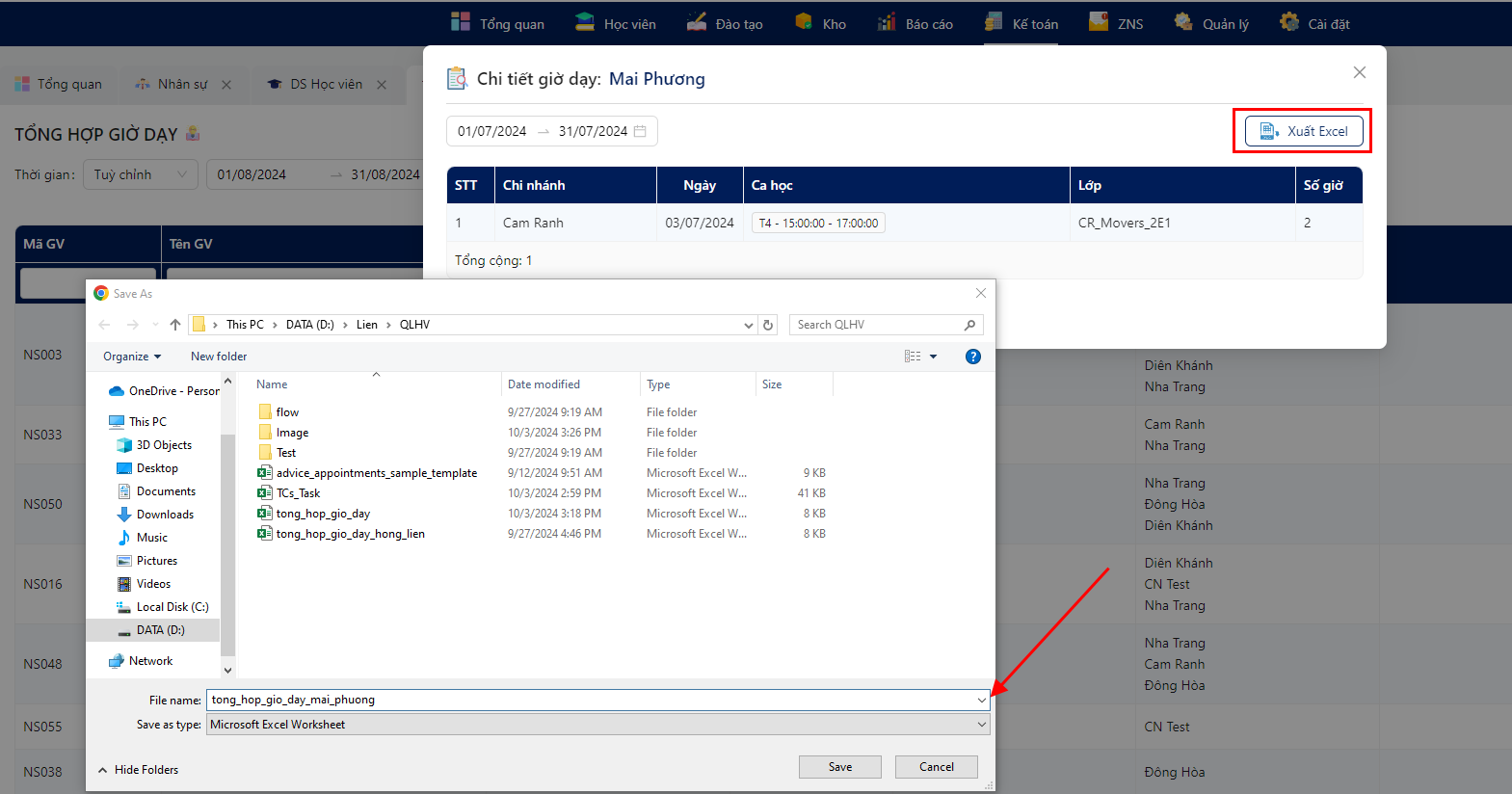Screen dimensions: 1512x794
Task: Select 3D Objects in navigation pane
Action: coord(154,445)
